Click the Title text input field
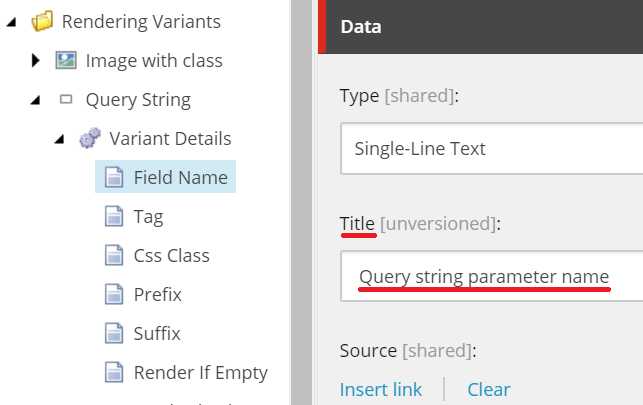This screenshot has width=643, height=405. [x=490, y=276]
